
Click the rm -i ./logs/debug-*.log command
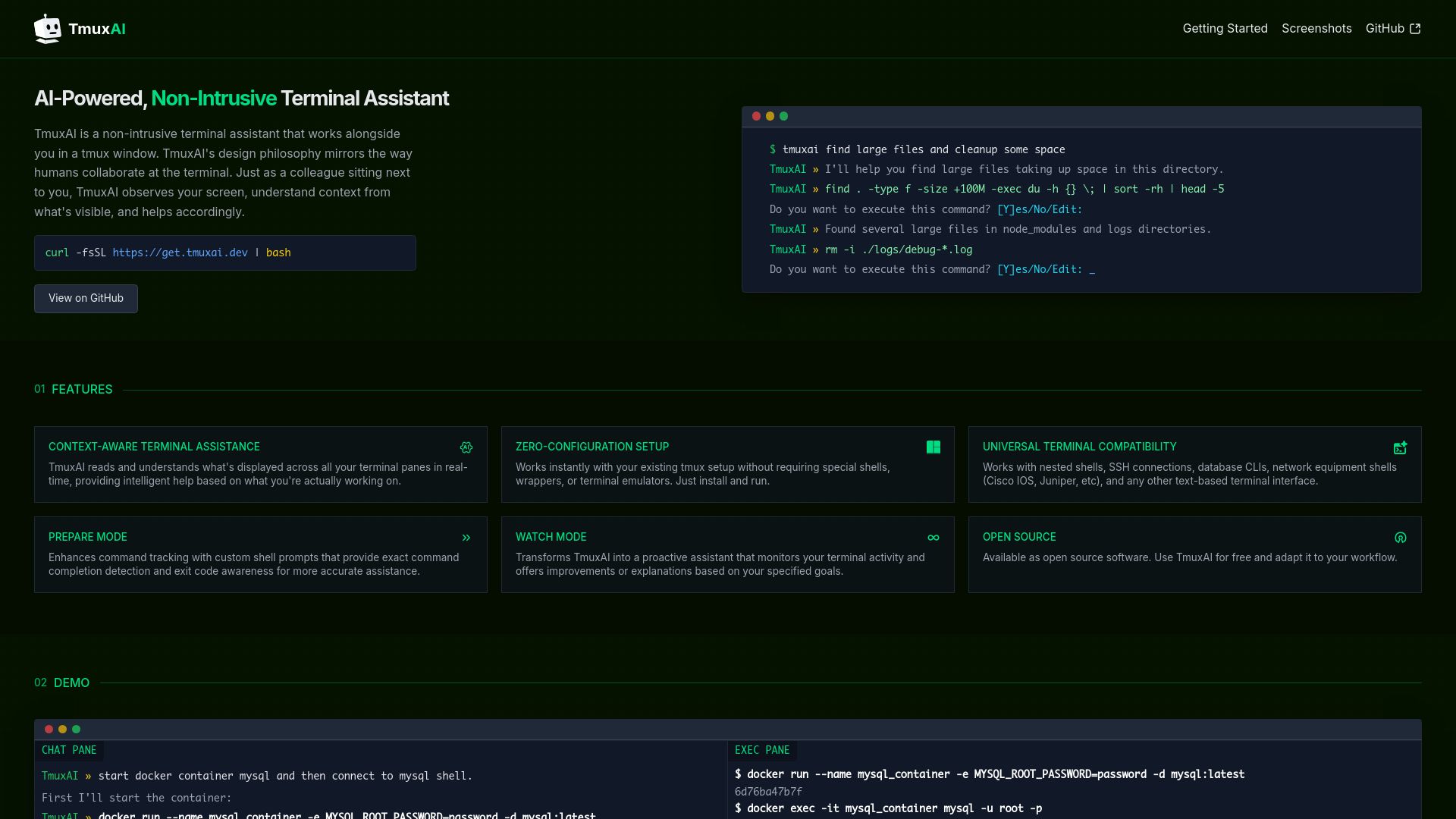tap(899, 249)
